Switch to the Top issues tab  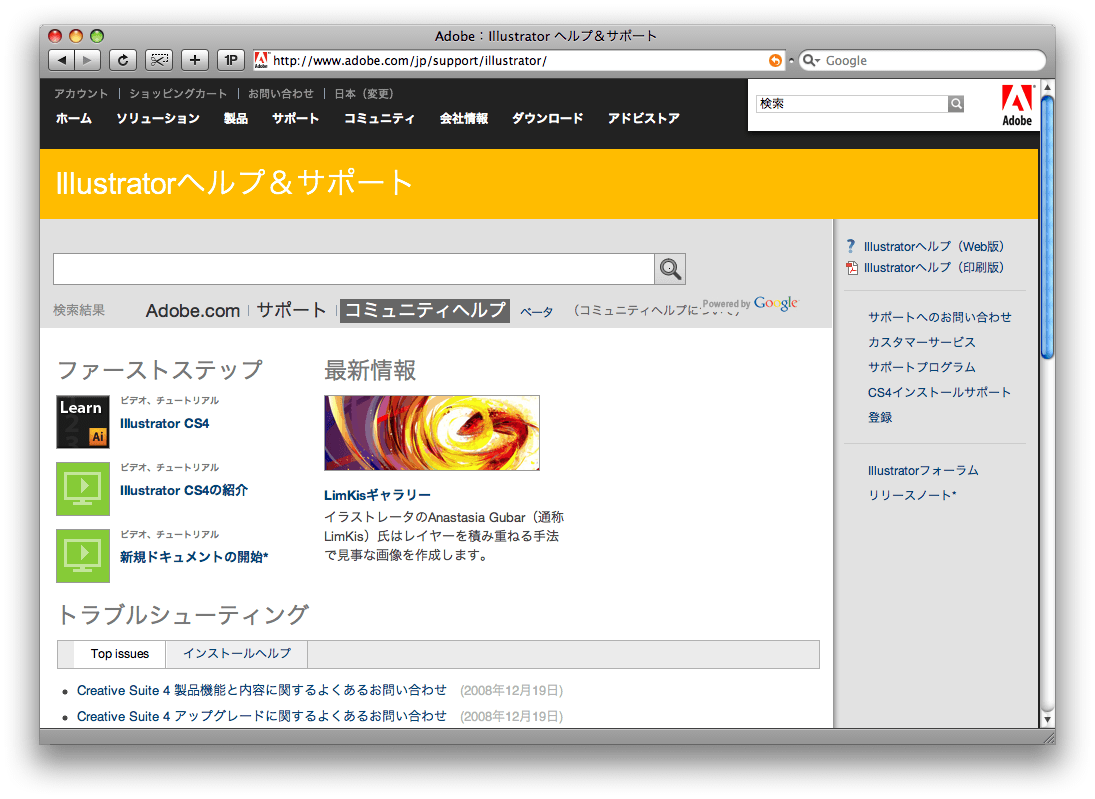[x=119, y=654]
